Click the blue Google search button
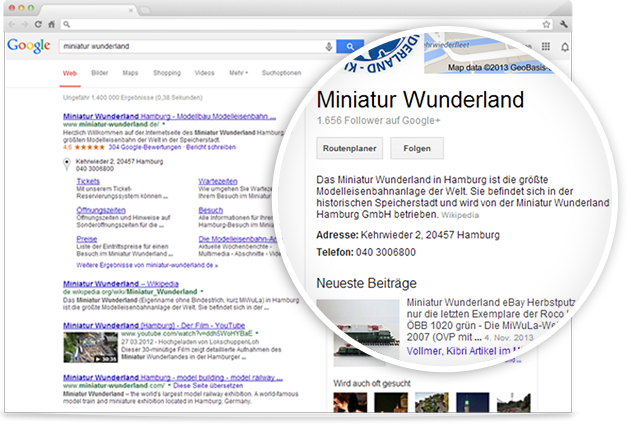This screenshot has height=426, width=631. tap(349, 46)
